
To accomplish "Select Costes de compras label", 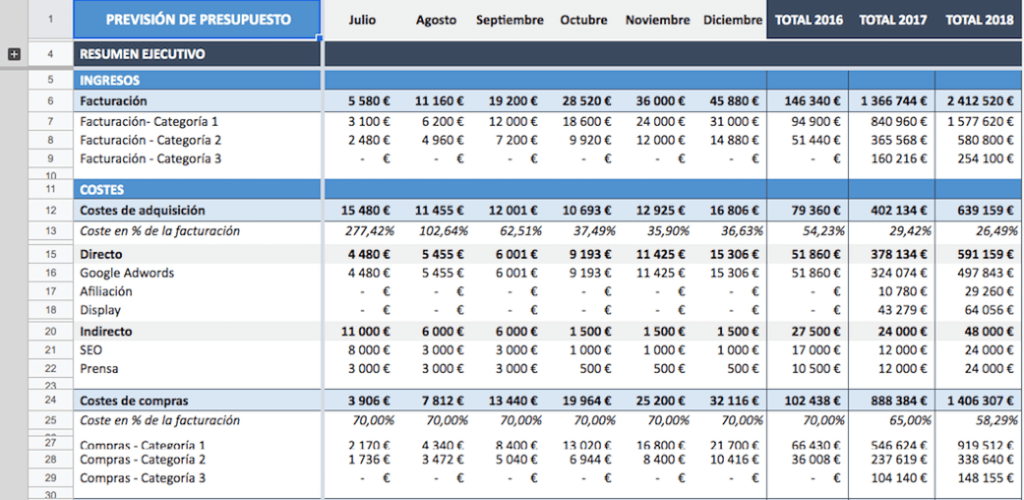I will (134, 400).
